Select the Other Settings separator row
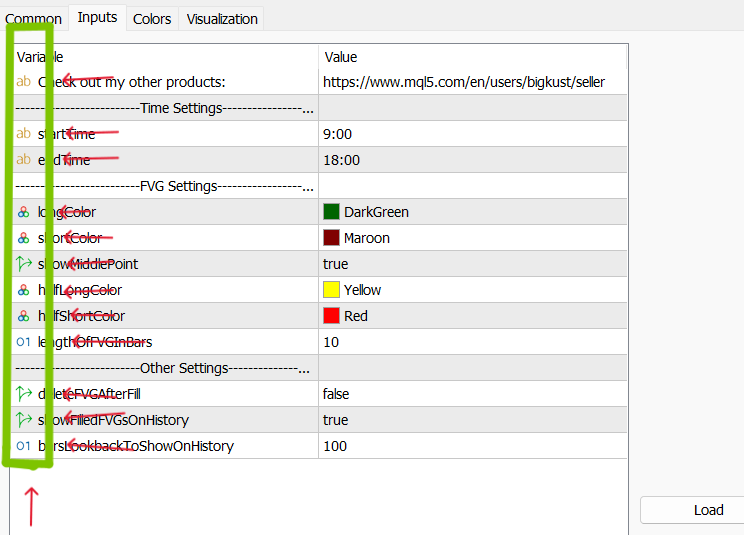This screenshot has height=535, width=744. [x=320, y=368]
